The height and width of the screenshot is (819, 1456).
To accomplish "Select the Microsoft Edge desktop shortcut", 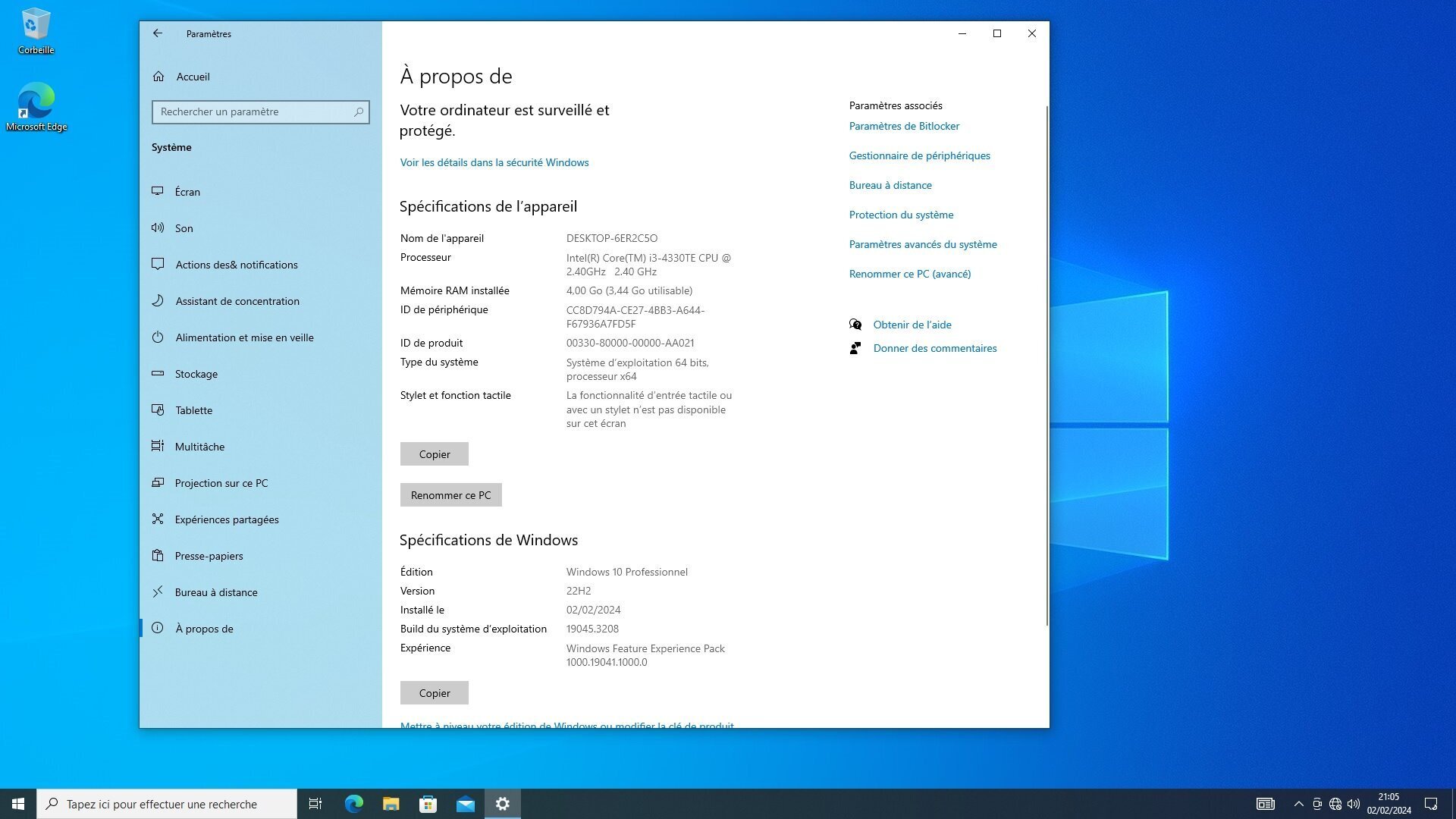I will coord(36,107).
